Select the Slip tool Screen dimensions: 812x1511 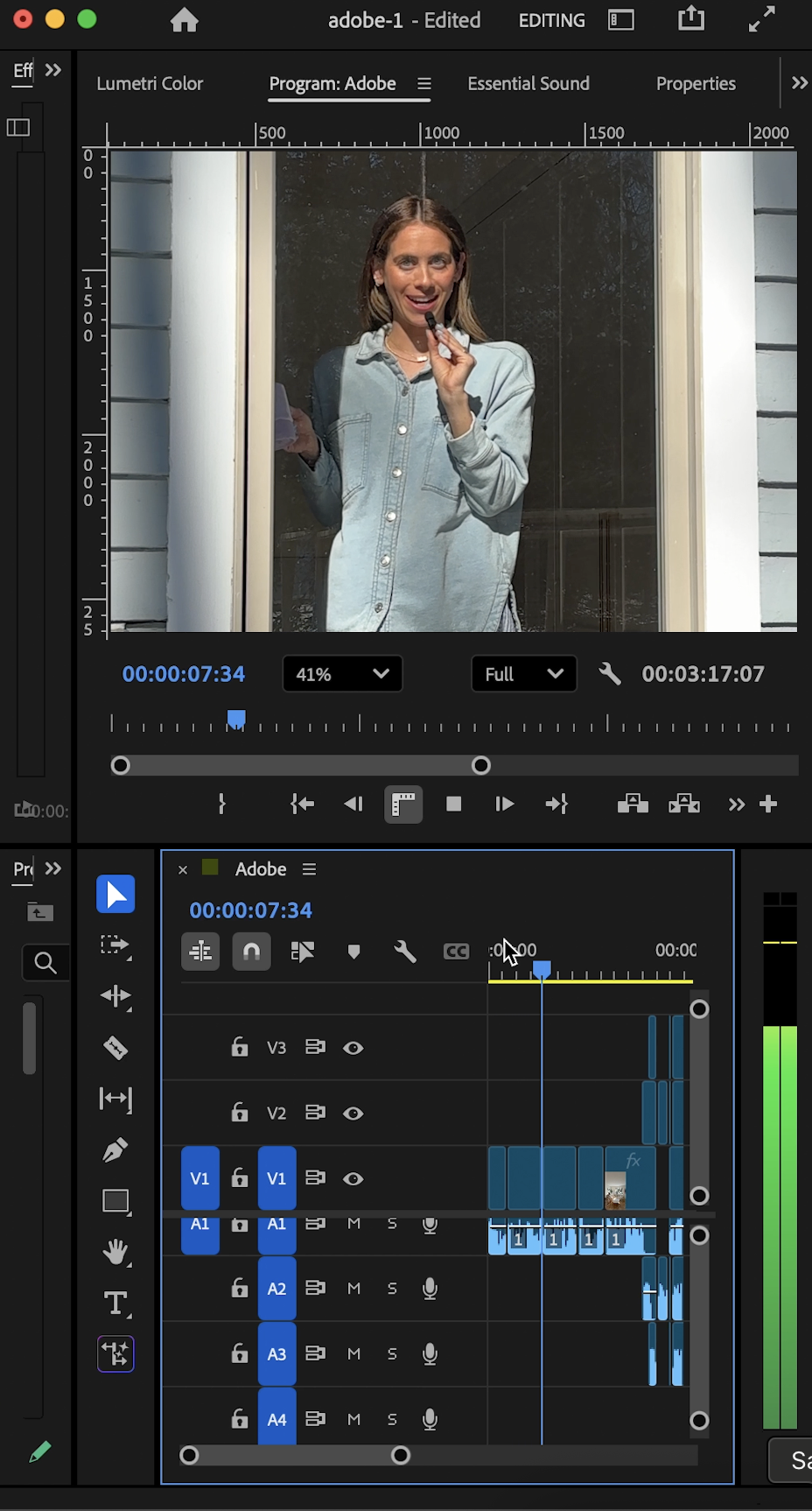click(x=115, y=1098)
